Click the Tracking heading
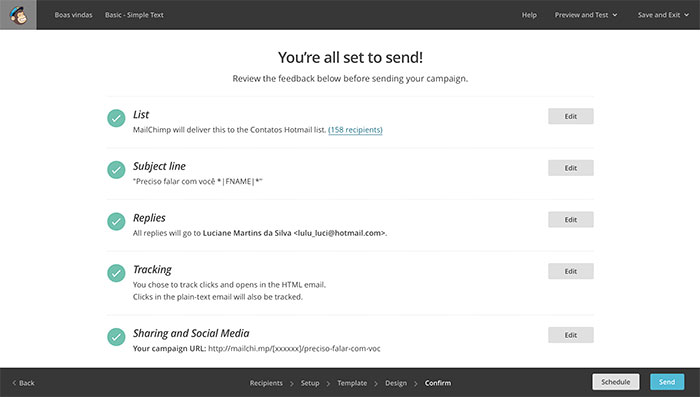The height and width of the screenshot is (397, 700). click(x=152, y=270)
